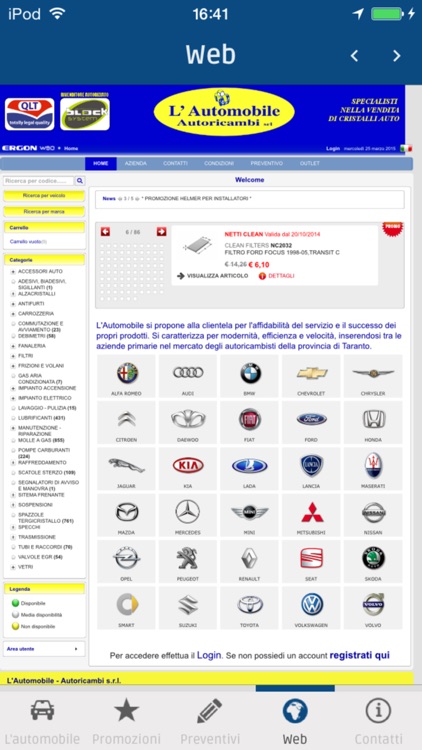Viewport: 422px width, 750px height.
Task: Switch to L'automobile bottom tab
Action: 42,720
